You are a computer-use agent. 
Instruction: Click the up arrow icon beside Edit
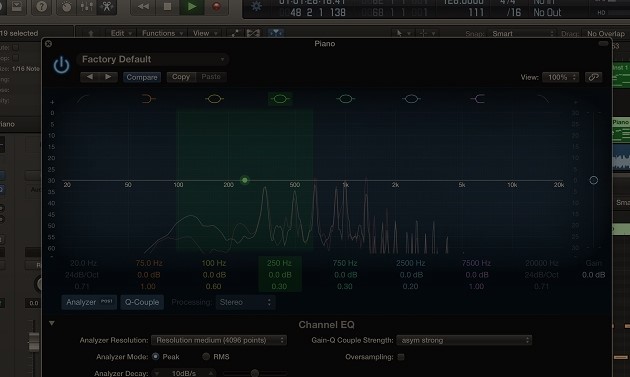[91, 33]
